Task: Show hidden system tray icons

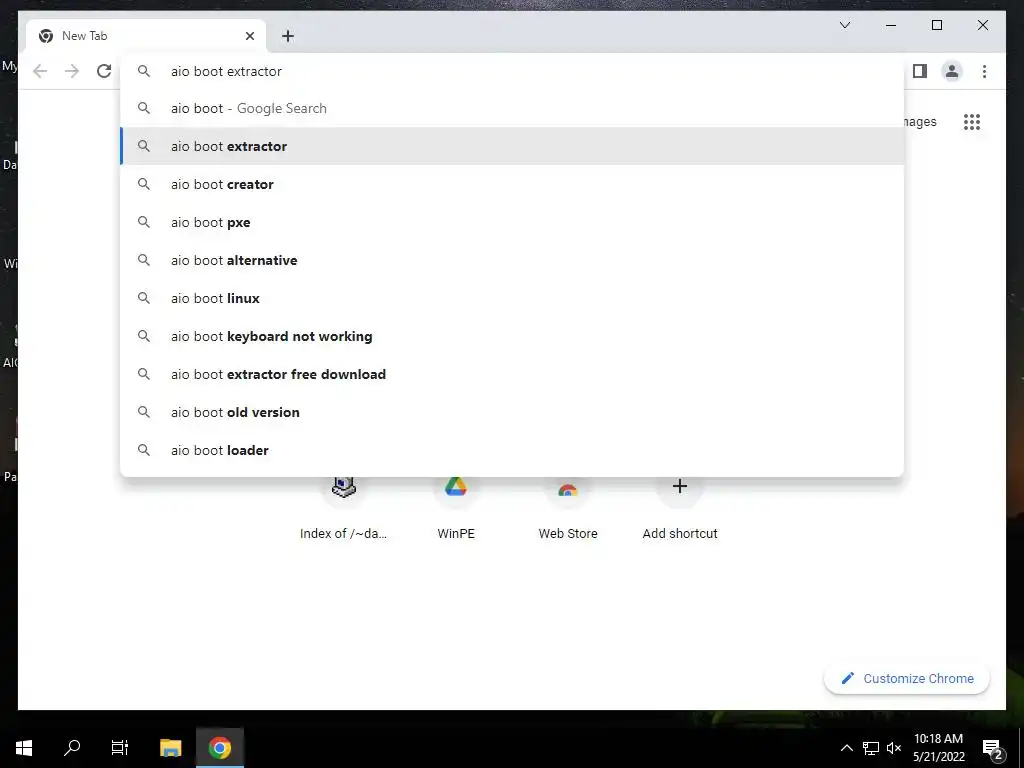Action: click(846, 748)
